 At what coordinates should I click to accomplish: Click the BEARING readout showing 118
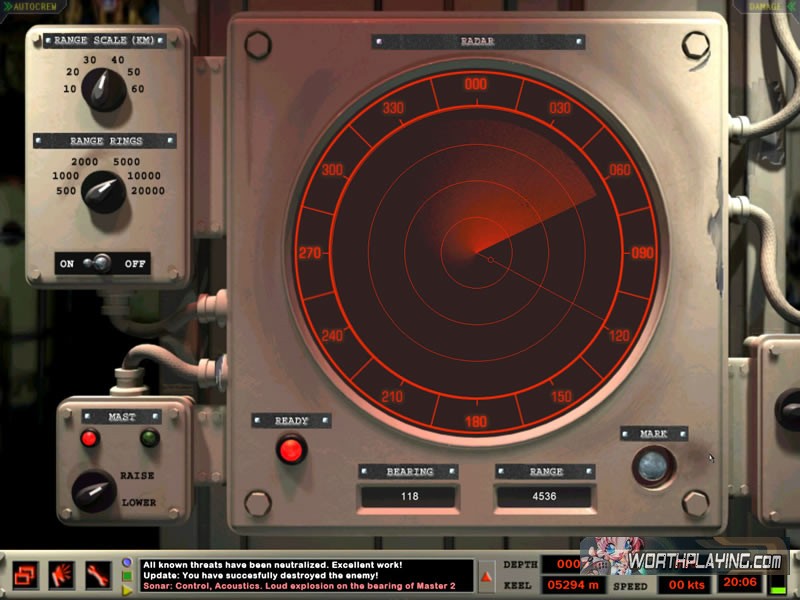[408, 496]
